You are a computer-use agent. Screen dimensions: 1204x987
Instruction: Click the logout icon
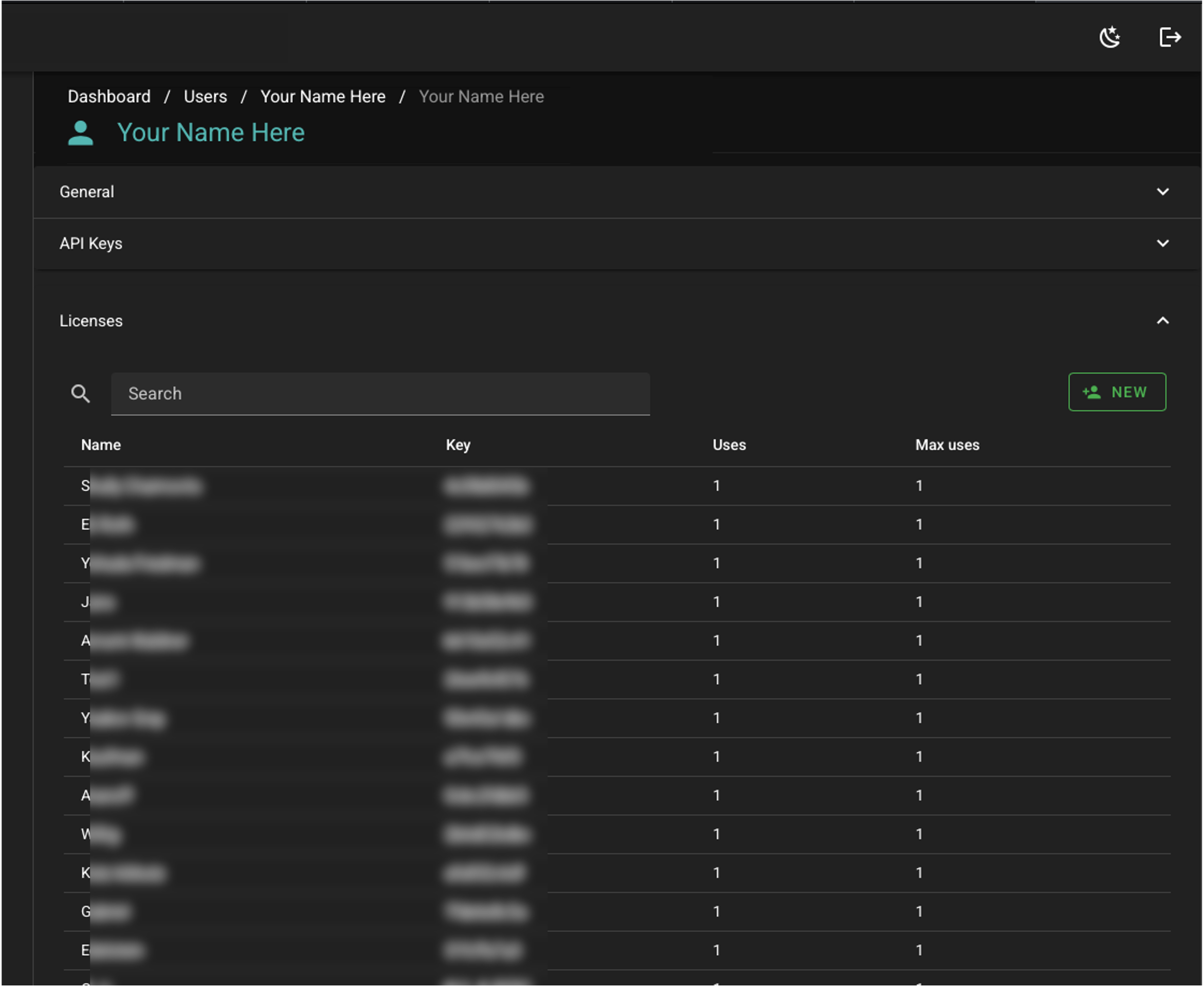[x=1170, y=38]
